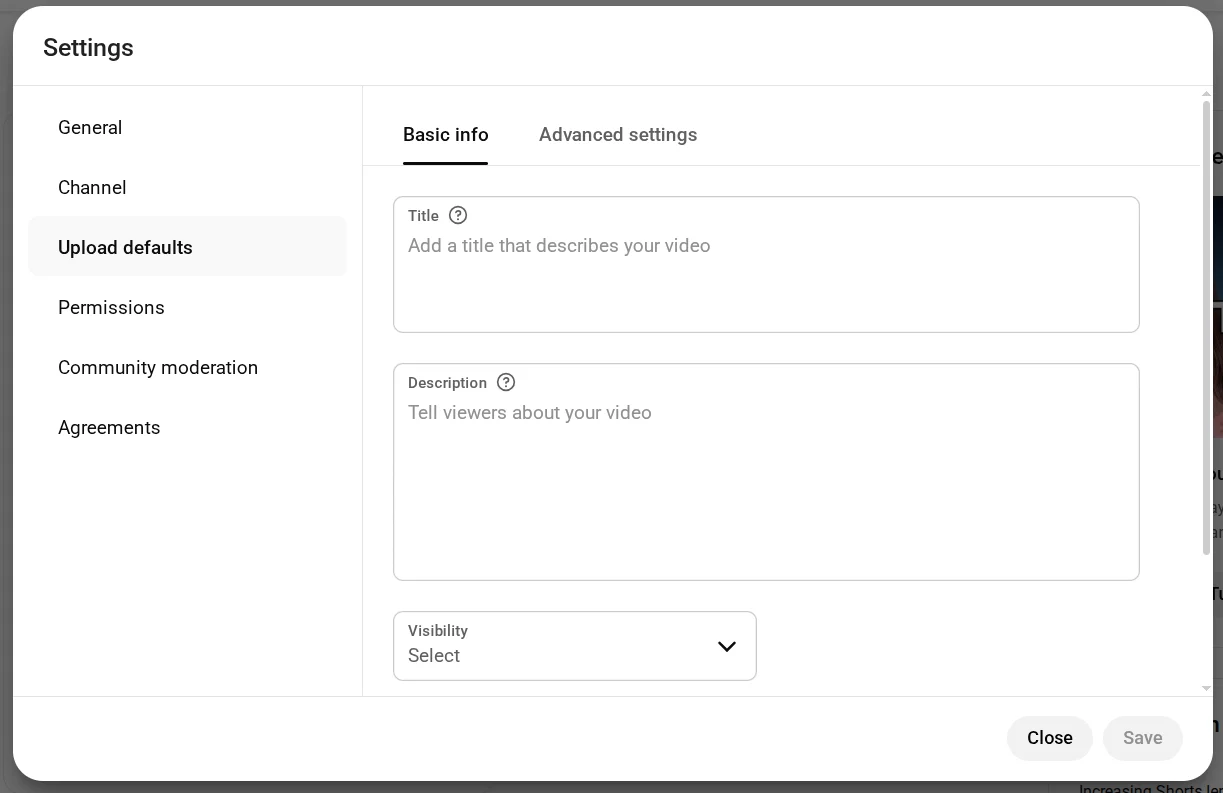The width and height of the screenshot is (1223, 793).
Task: Open the Visibility Select combo box
Action: point(574,646)
